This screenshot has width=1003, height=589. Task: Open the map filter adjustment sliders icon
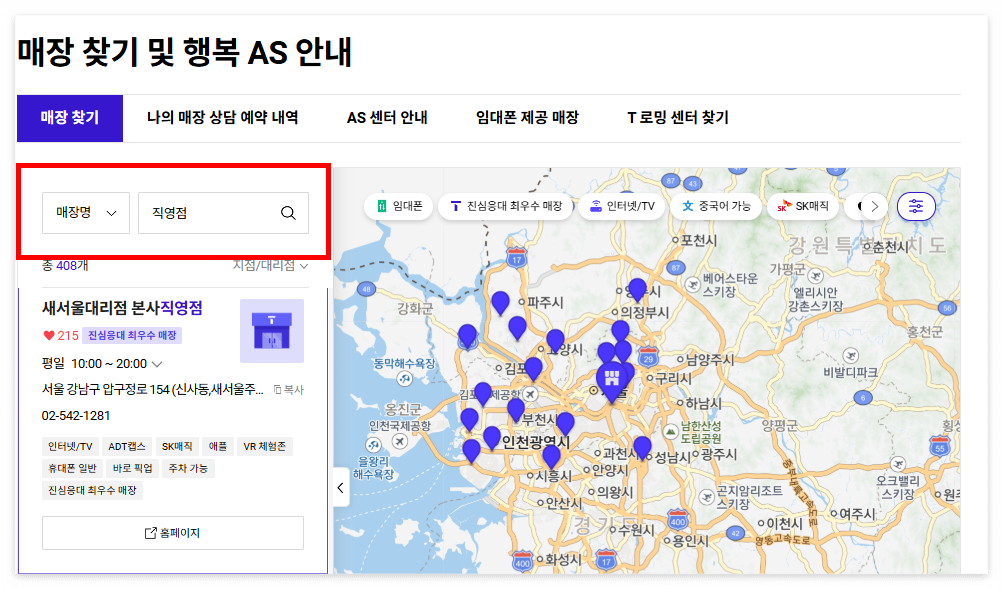coord(916,206)
